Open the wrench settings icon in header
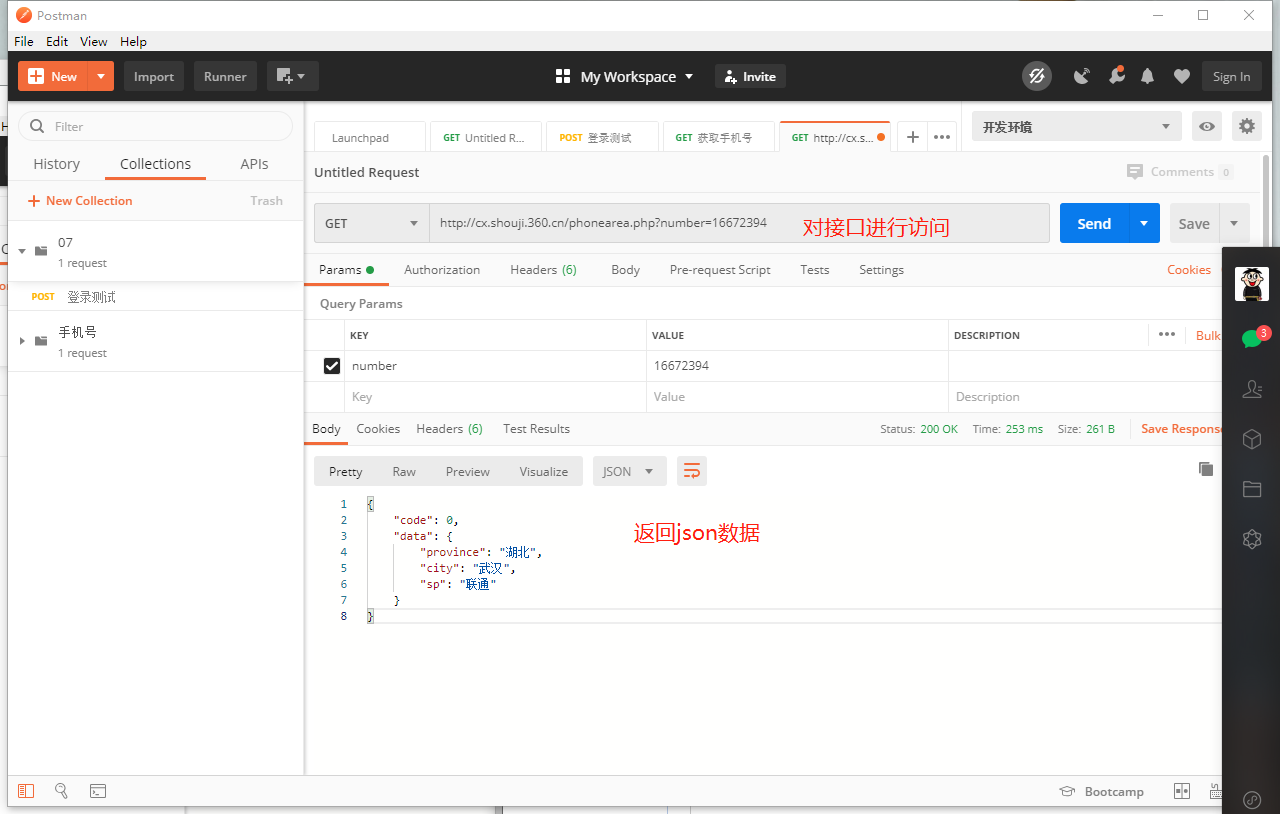This screenshot has height=814, width=1280. coord(1116,76)
